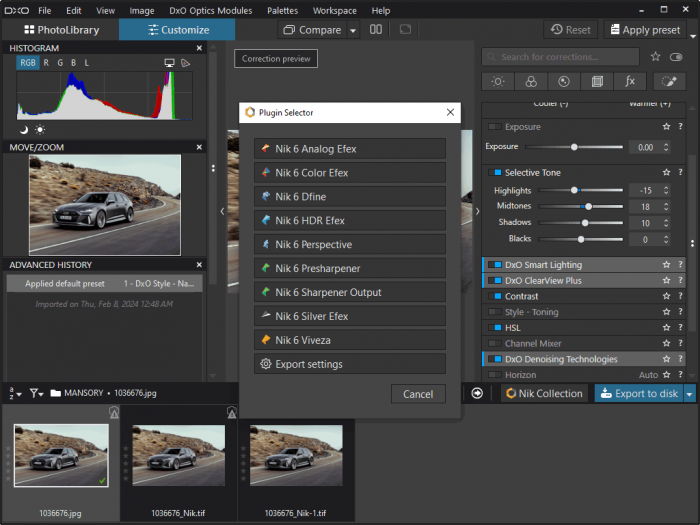This screenshot has height=525, width=700.
Task: Switch to the PhotoLibrary tab
Action: (x=60, y=30)
